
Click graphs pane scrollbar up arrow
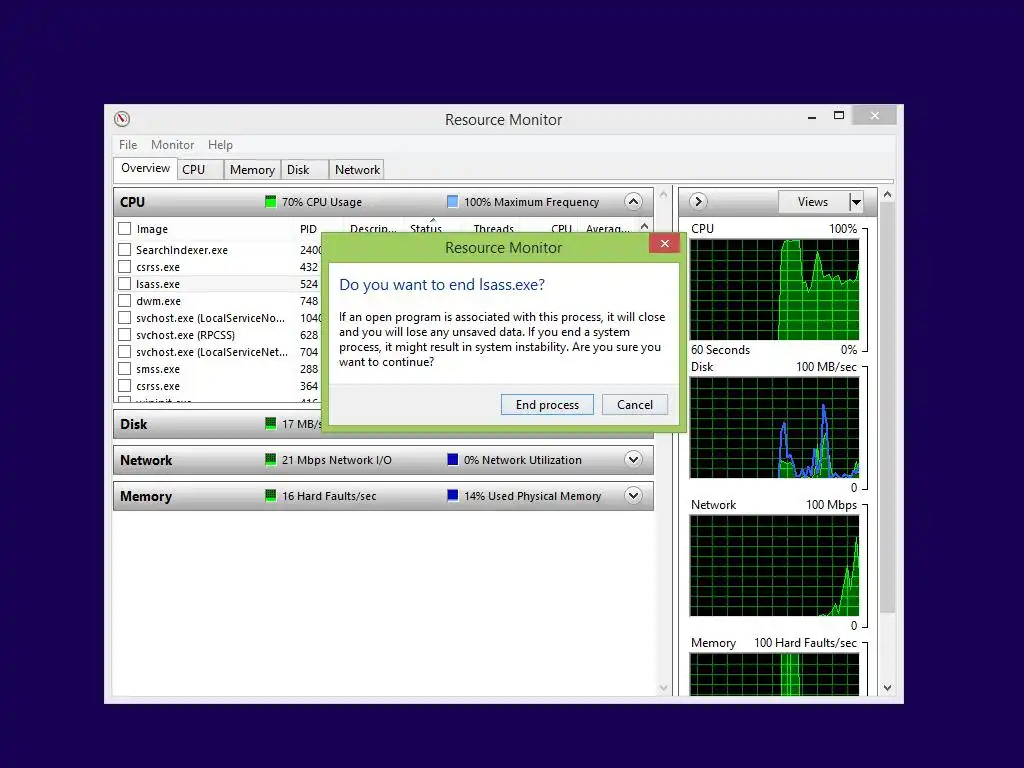pyautogui.click(x=888, y=195)
